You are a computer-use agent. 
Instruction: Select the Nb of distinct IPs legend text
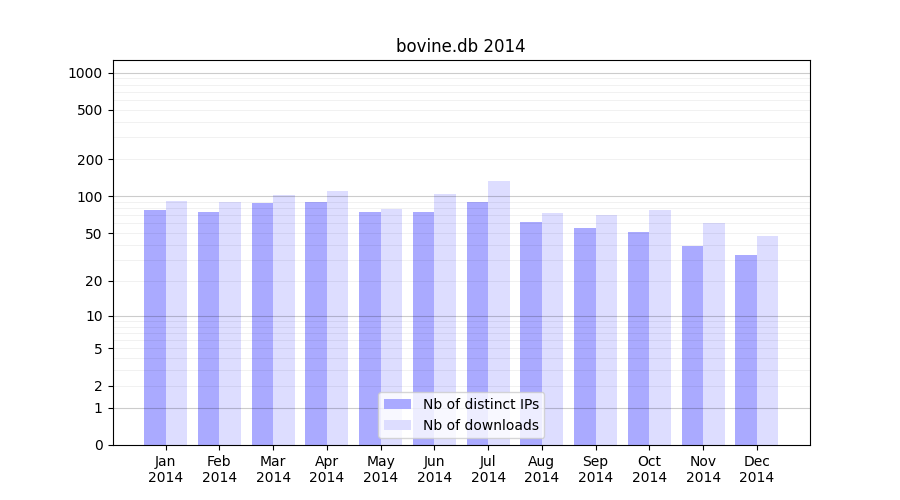tap(480, 404)
